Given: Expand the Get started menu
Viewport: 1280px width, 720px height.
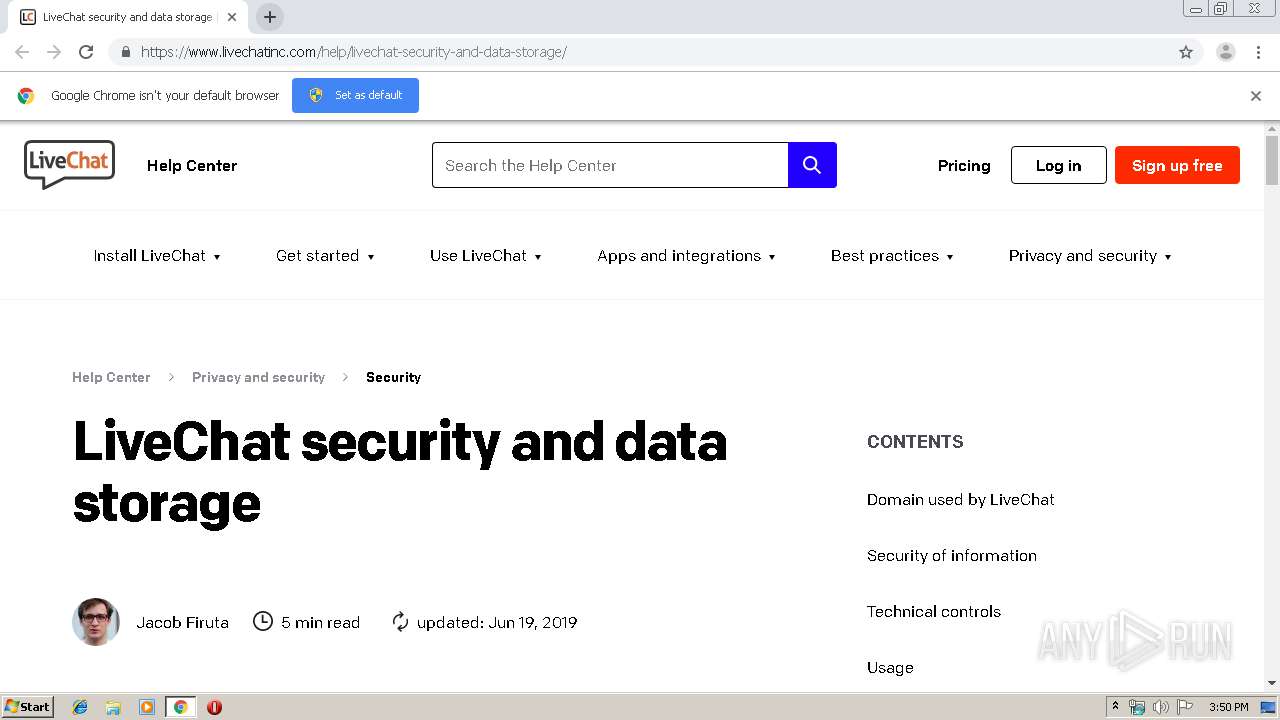Looking at the screenshot, I should point(325,256).
